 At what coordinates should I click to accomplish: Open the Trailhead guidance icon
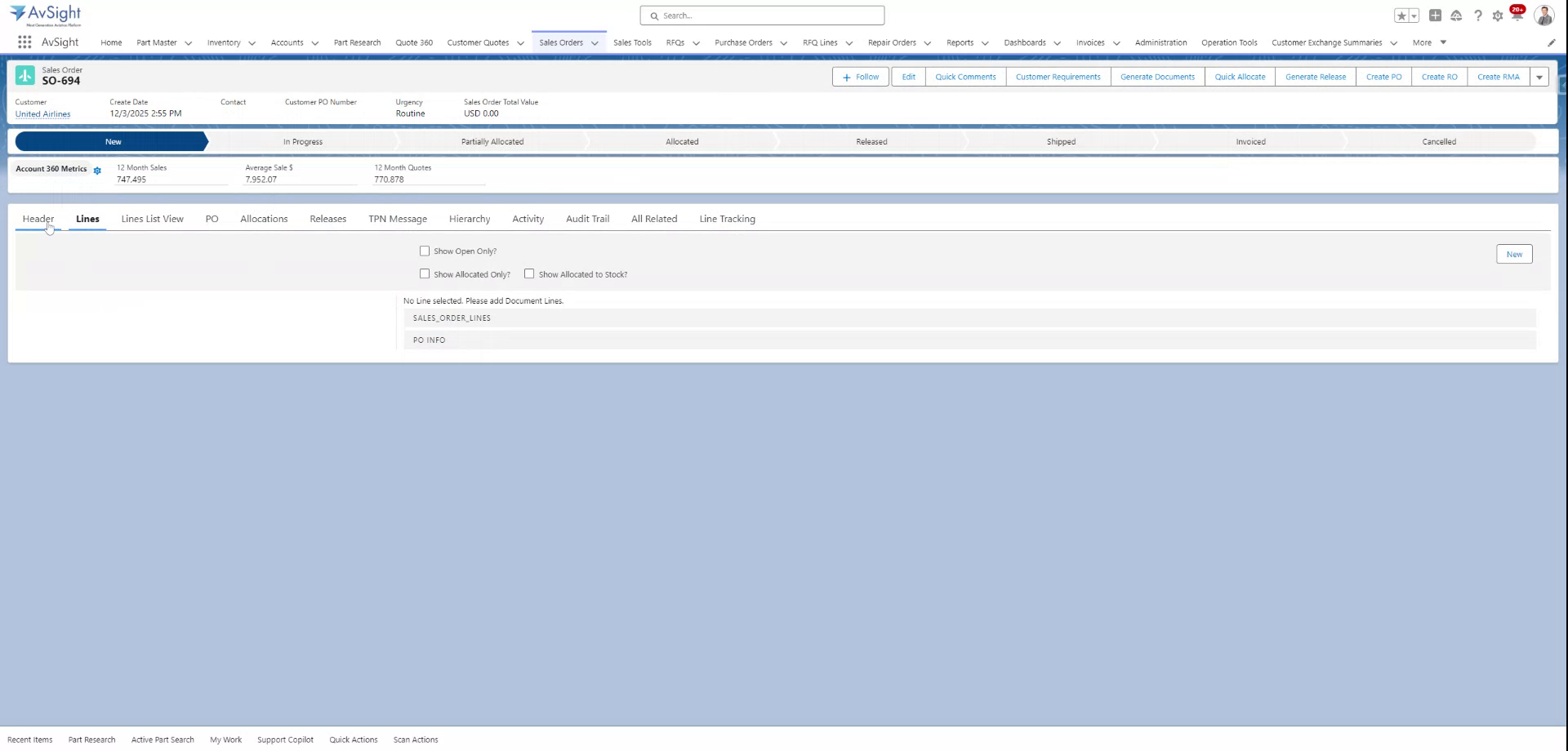click(x=1457, y=15)
